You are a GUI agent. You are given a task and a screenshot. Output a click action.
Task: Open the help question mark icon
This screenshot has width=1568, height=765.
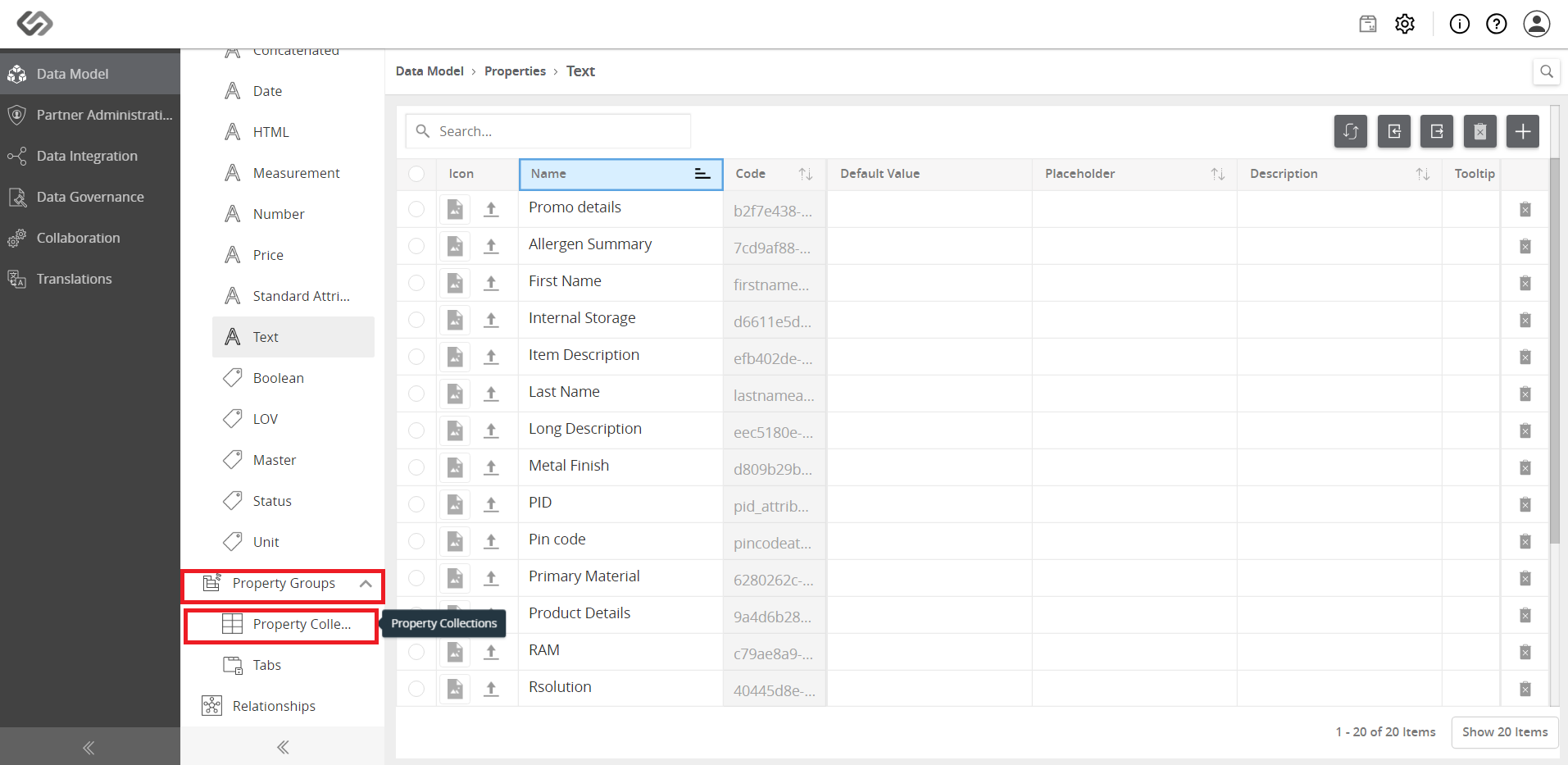coord(1497,24)
